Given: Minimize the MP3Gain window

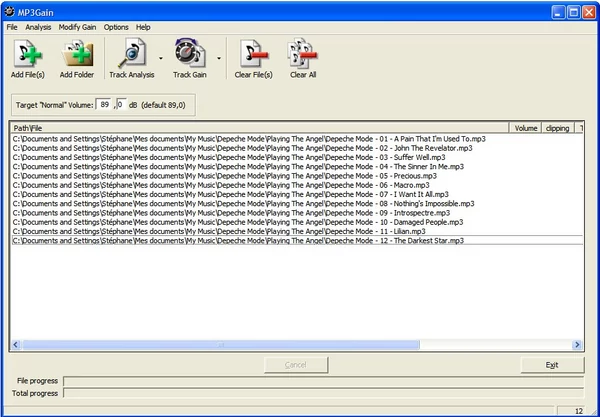Looking at the screenshot, I should (558, 13).
